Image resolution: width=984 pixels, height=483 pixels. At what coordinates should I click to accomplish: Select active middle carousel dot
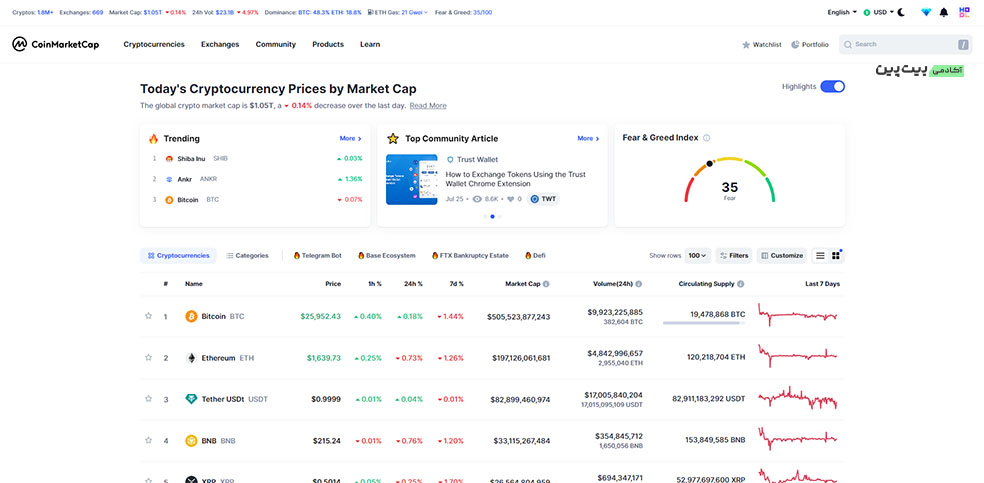[492, 216]
